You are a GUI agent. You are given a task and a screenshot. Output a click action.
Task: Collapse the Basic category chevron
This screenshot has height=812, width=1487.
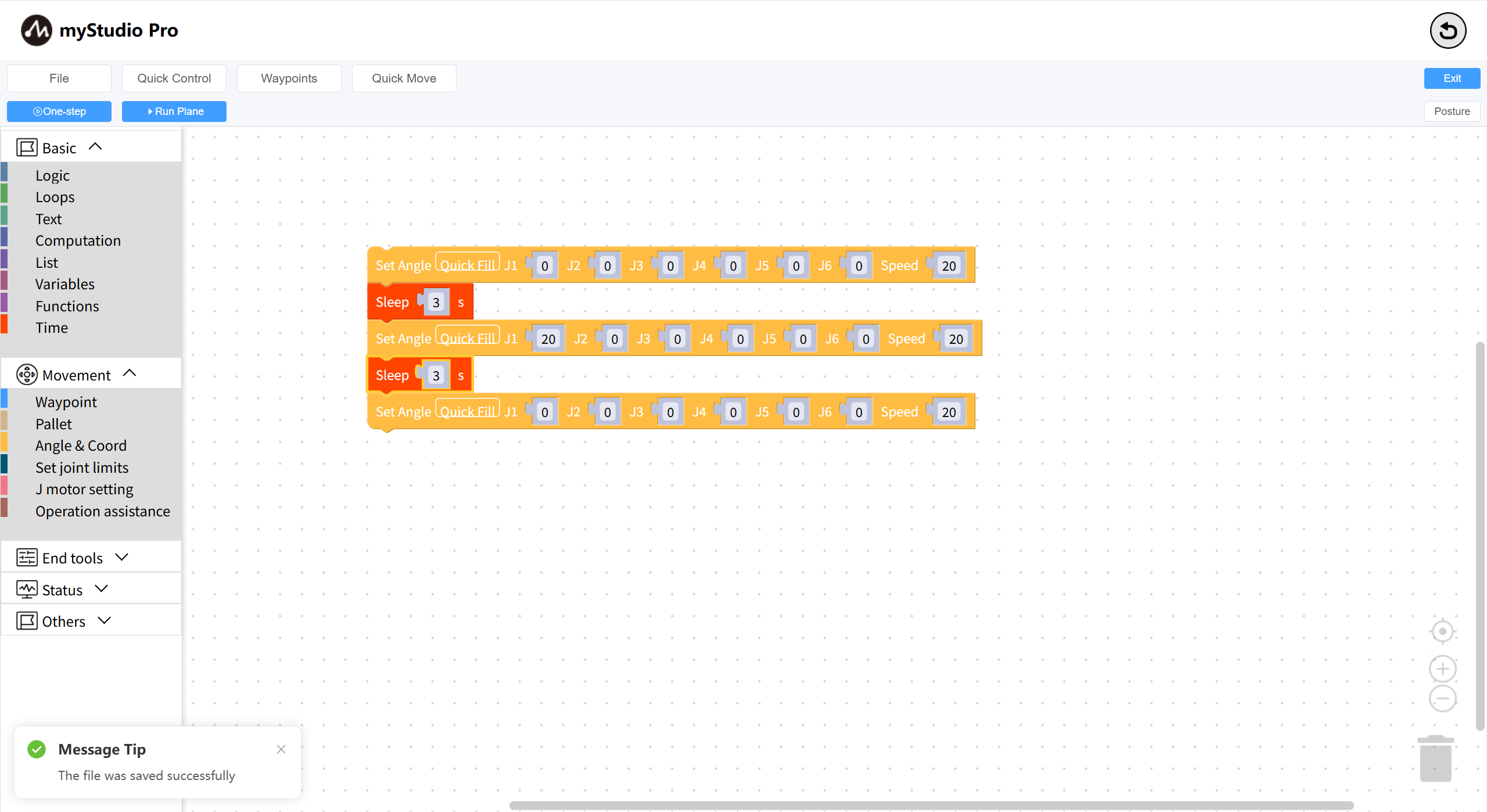[95, 147]
